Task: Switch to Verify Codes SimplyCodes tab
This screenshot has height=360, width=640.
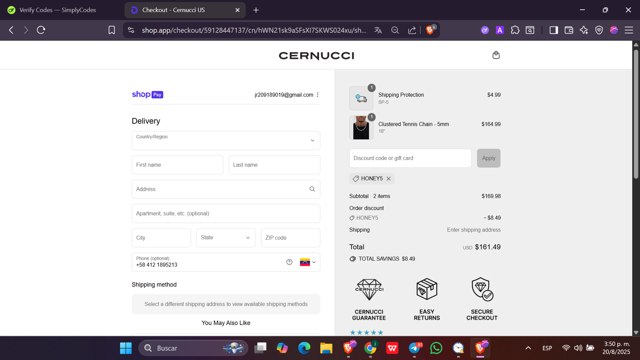Action: pyautogui.click(x=57, y=10)
